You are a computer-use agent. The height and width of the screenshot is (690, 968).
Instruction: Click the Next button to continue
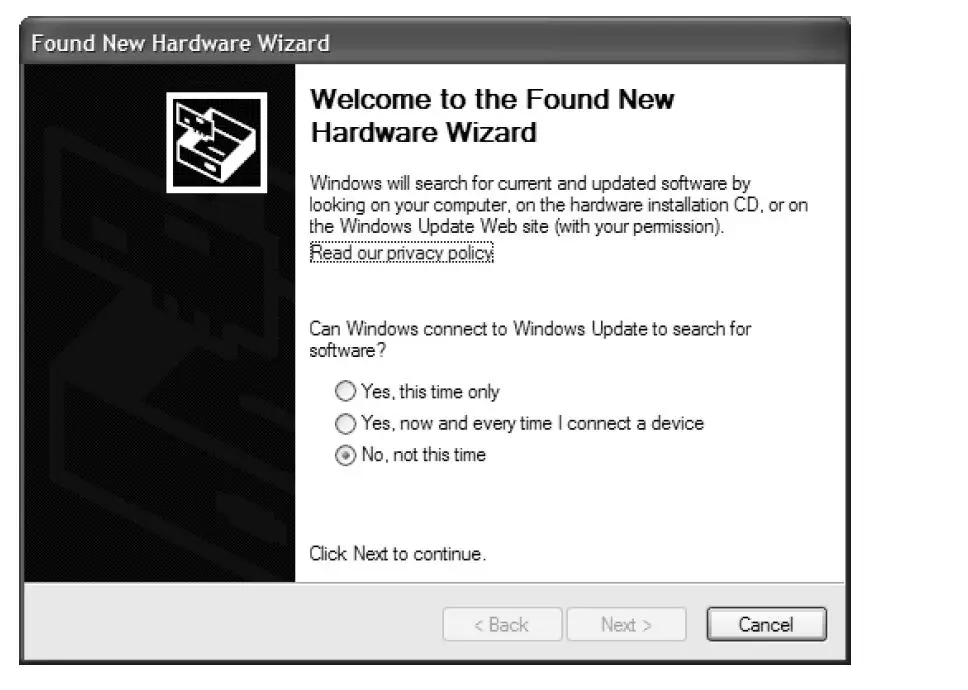[x=626, y=625]
